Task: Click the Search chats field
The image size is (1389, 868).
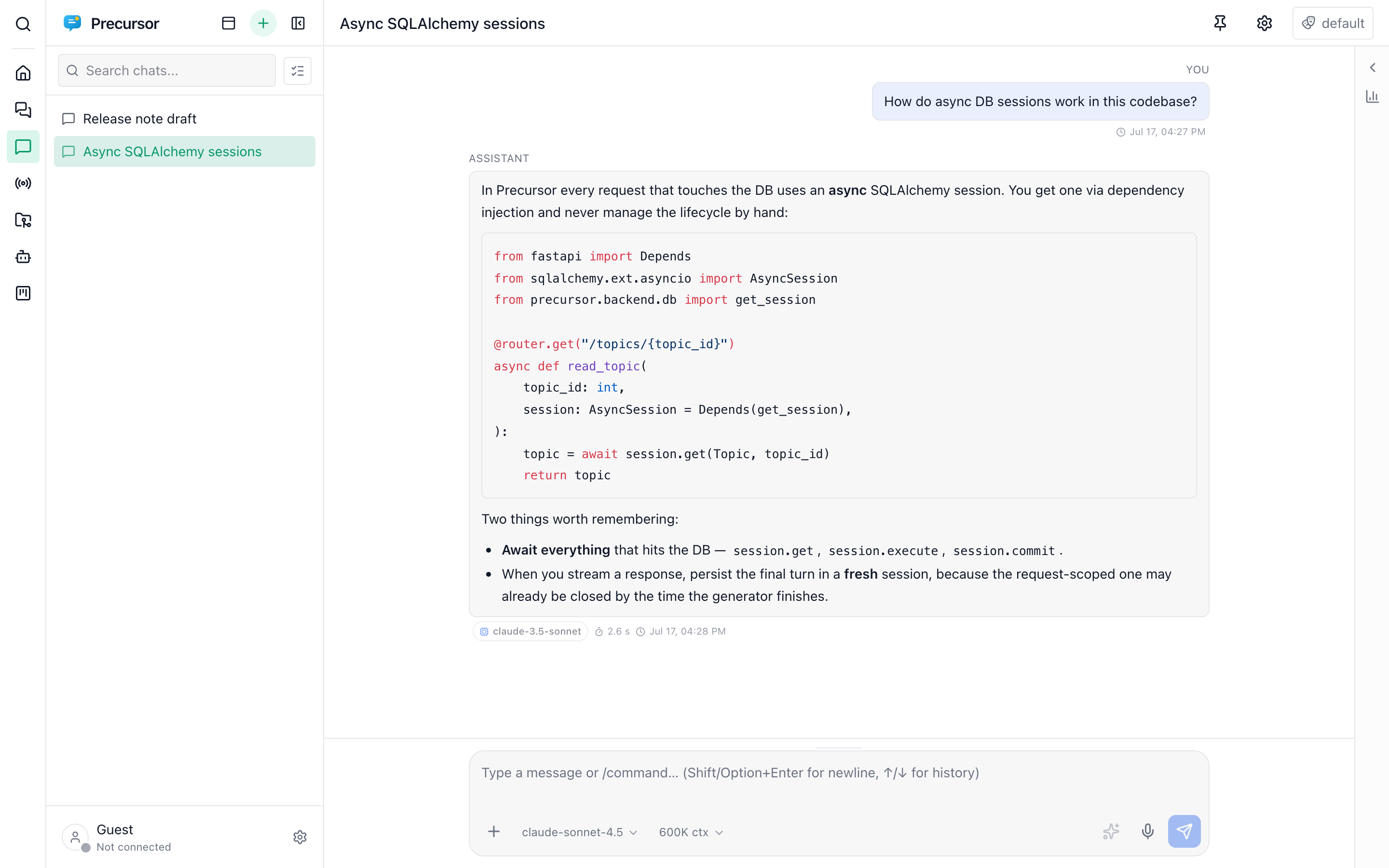Action: (166, 70)
